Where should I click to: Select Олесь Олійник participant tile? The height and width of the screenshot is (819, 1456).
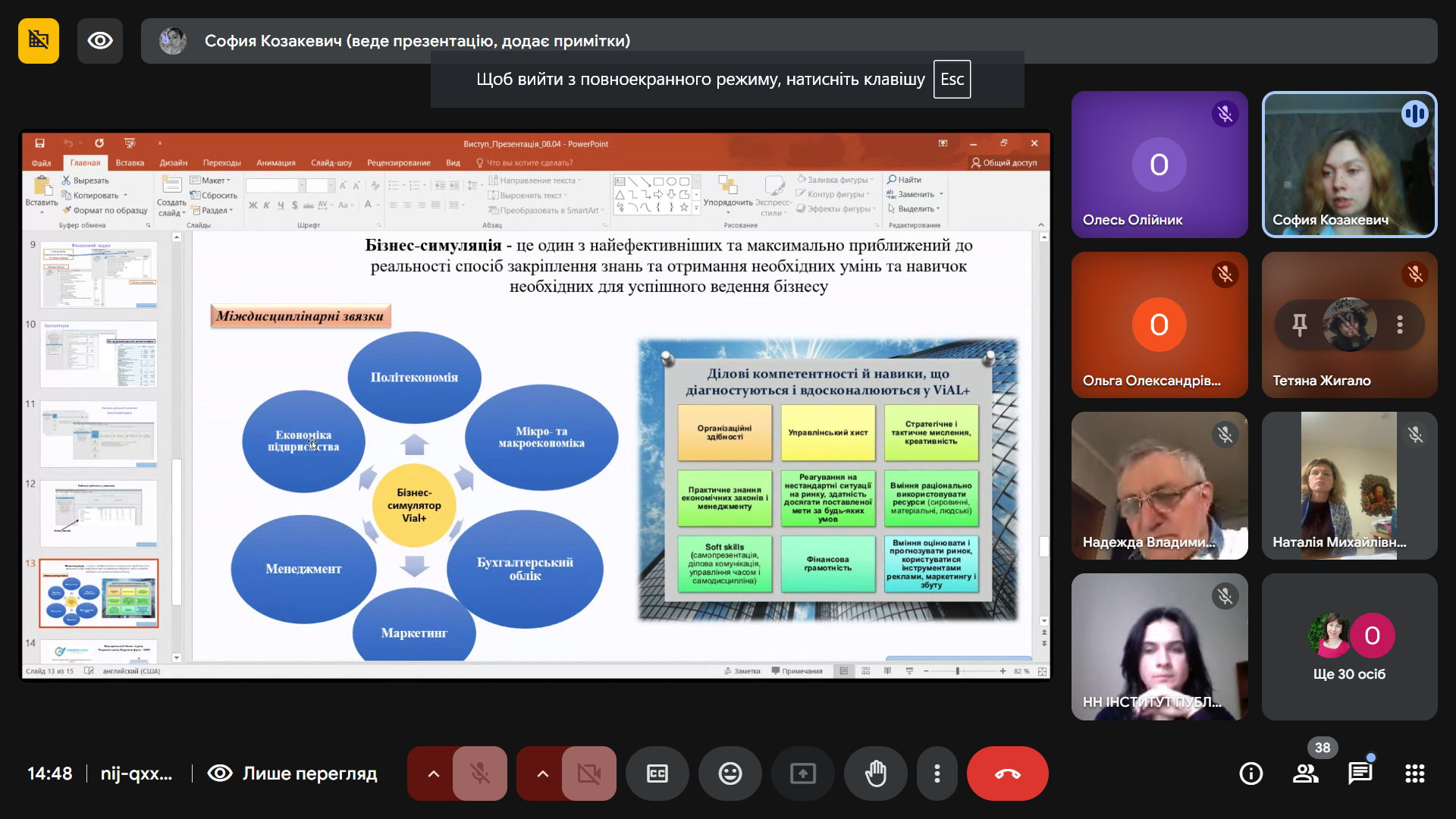click(1159, 165)
